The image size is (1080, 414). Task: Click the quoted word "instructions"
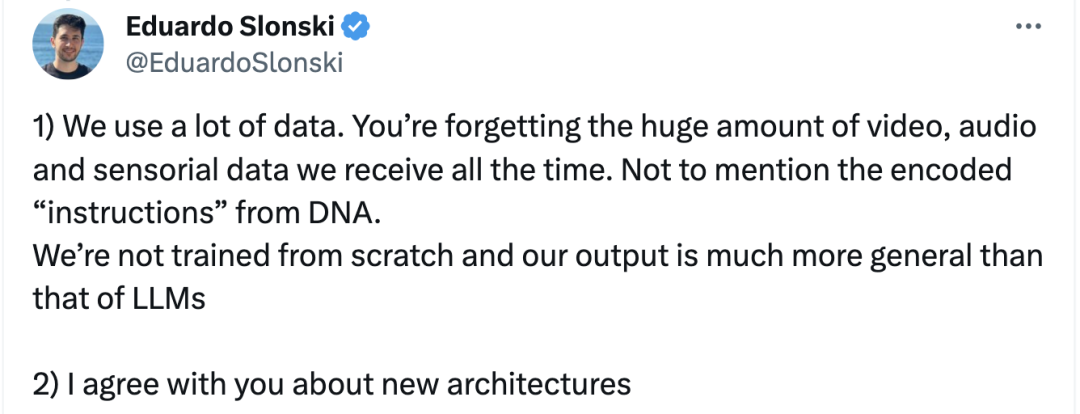[129, 214]
